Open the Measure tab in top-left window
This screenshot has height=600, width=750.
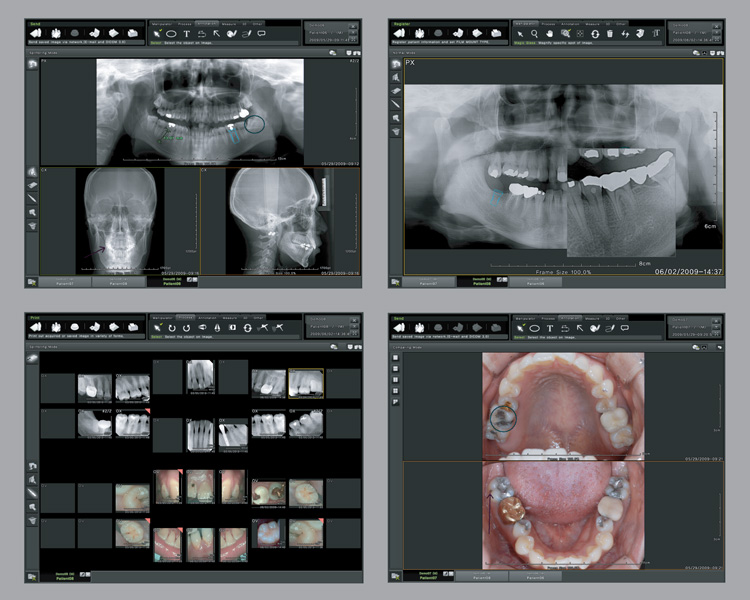coord(229,23)
